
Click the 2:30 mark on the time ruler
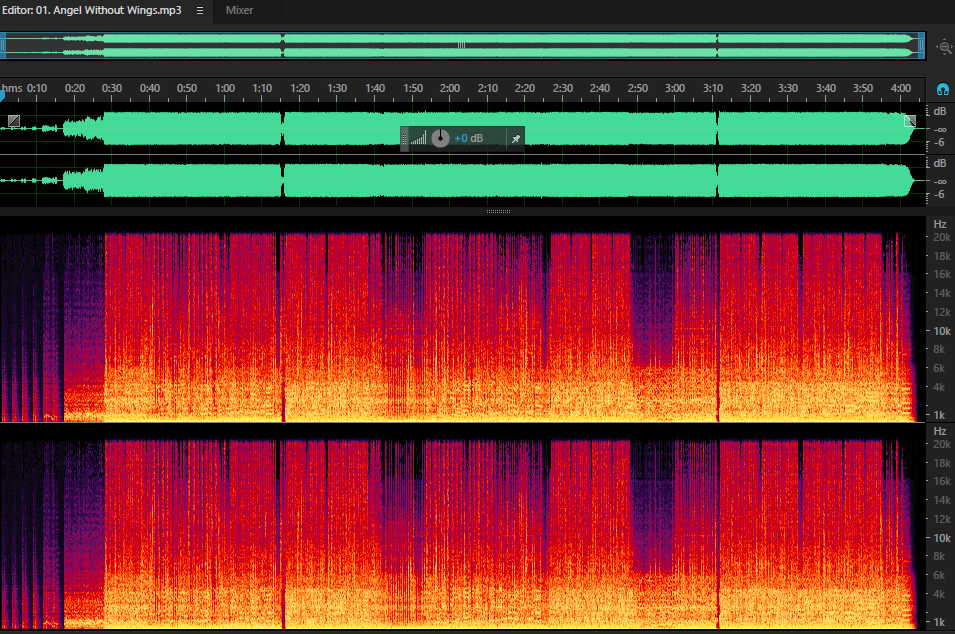[562, 88]
